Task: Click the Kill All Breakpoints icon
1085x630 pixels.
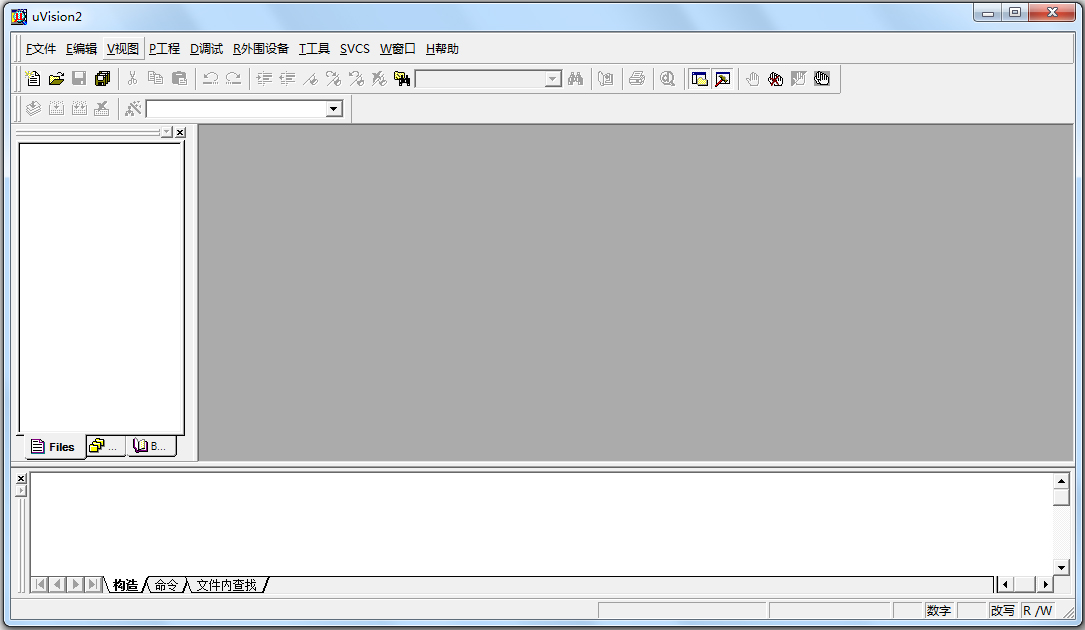Action: [776, 79]
